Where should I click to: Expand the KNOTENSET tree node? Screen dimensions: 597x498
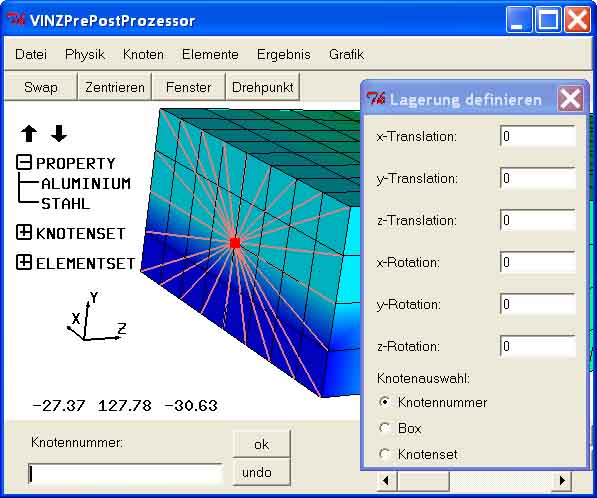24,232
